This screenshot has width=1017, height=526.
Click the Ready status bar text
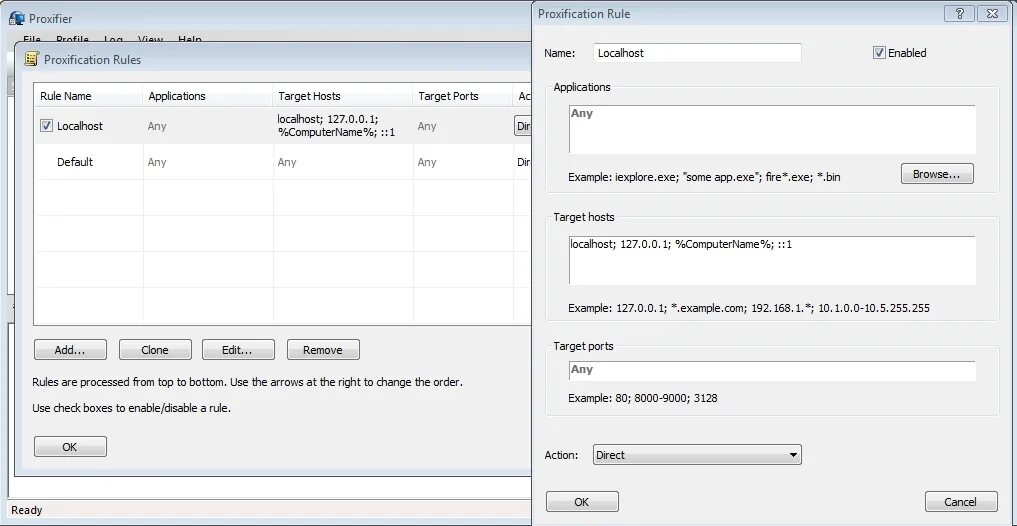27,510
